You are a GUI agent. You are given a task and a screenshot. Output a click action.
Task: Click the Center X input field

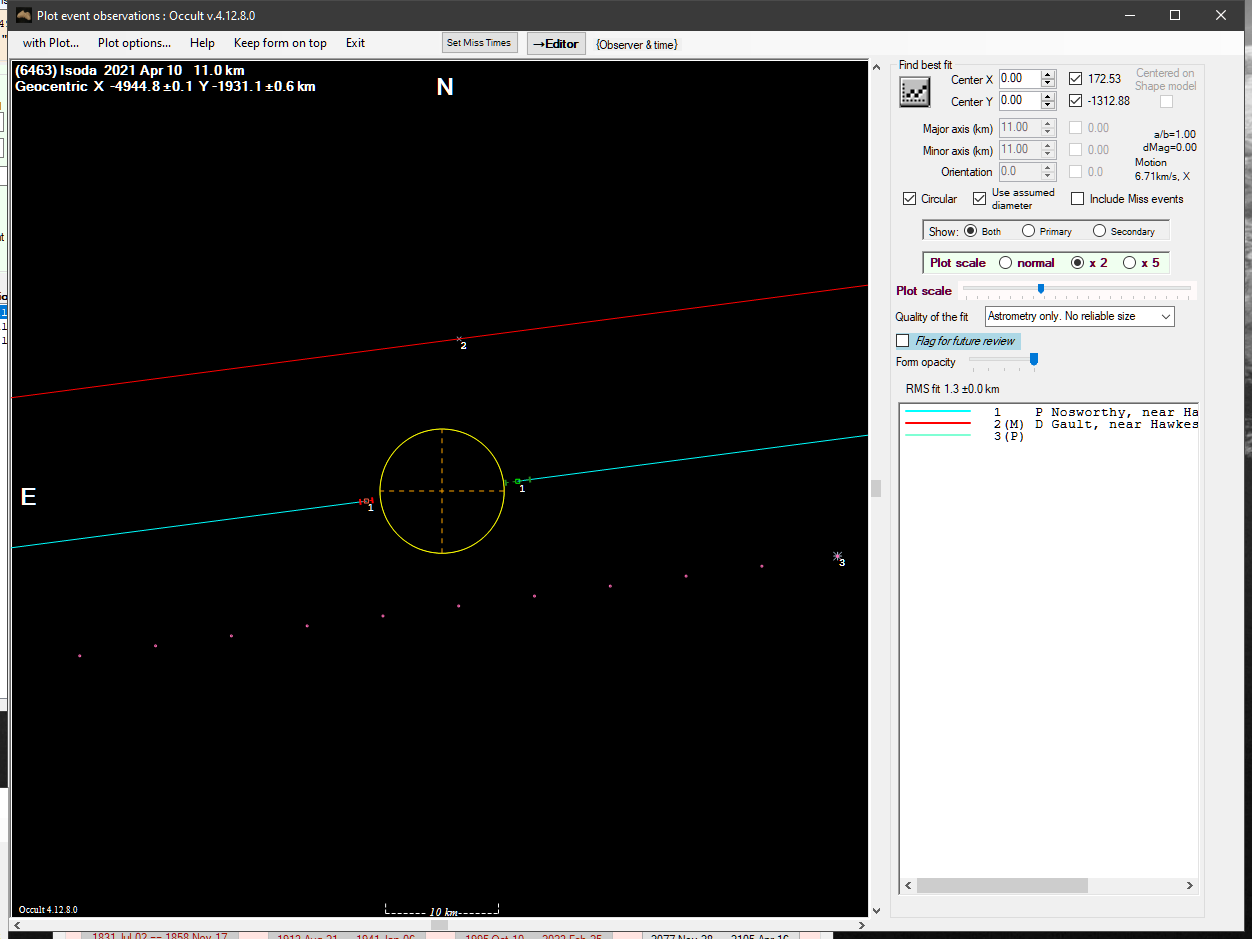1020,78
